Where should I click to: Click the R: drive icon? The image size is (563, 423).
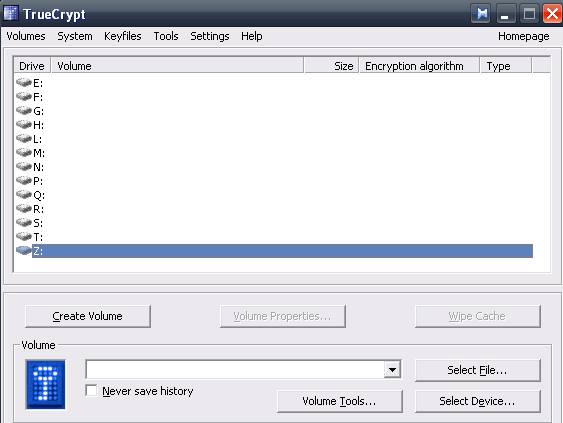tap(24, 209)
